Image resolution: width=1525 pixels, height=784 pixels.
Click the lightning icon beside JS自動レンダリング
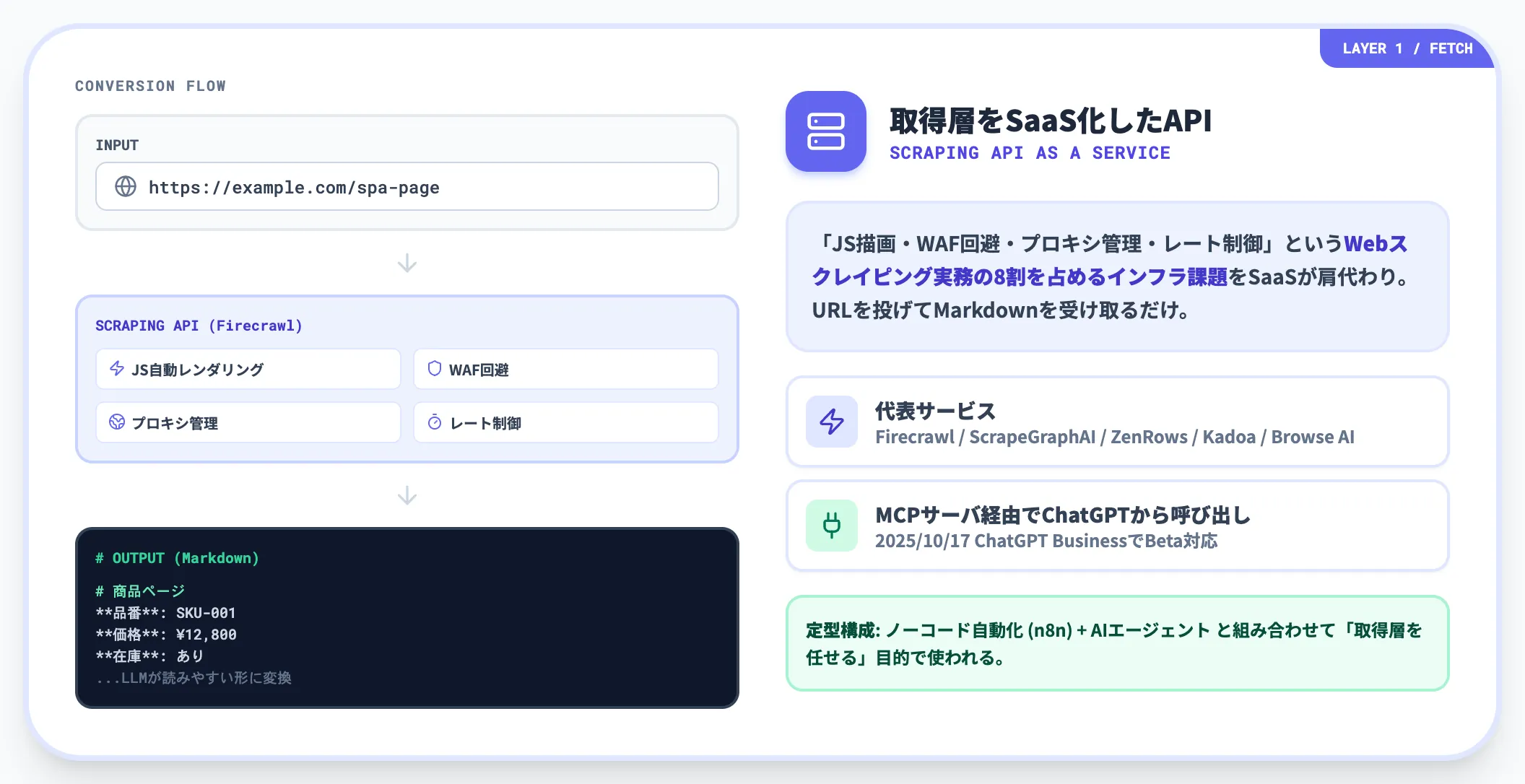pyautogui.click(x=117, y=368)
